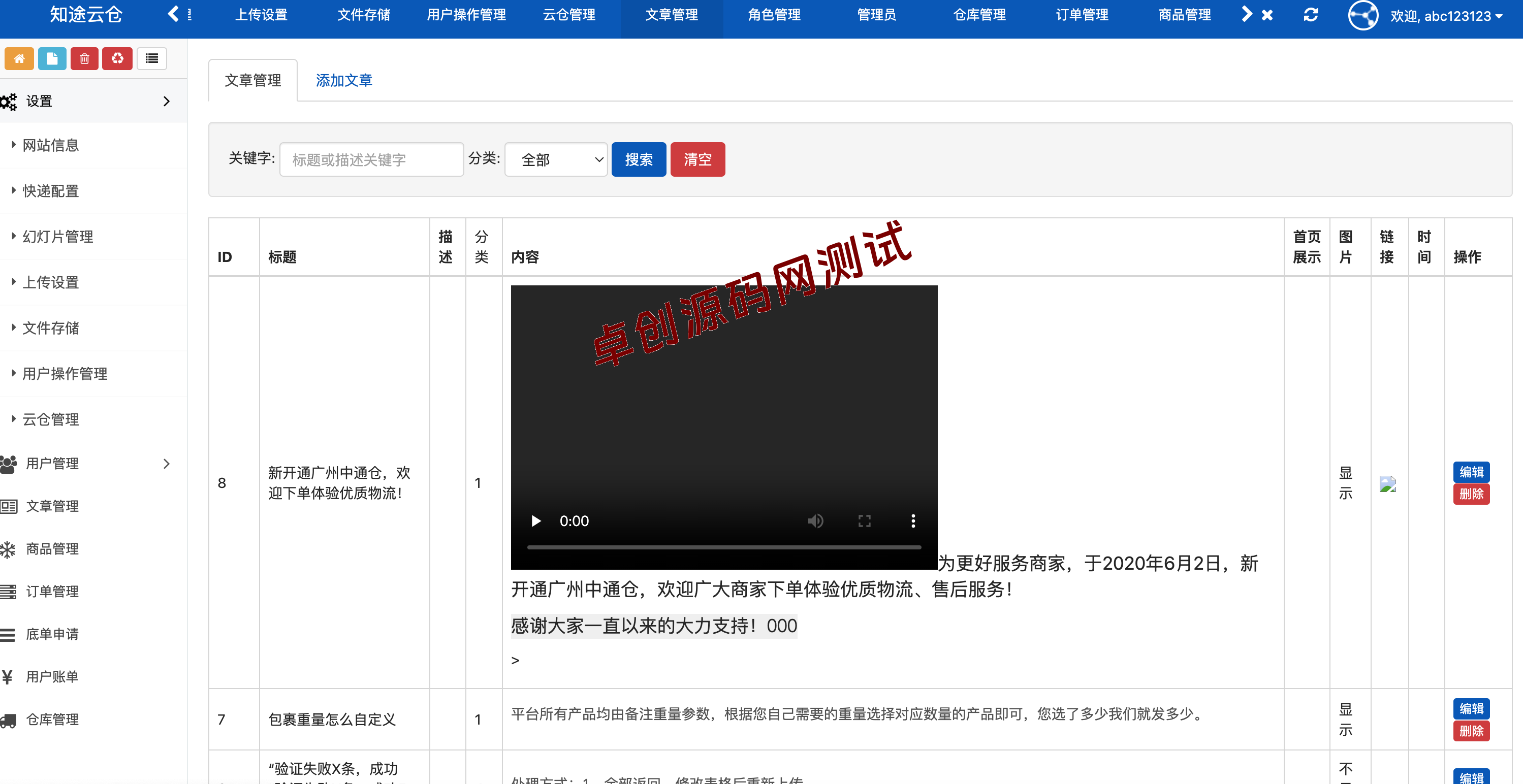Image resolution: width=1523 pixels, height=784 pixels.
Task: Click the blue document icon button
Action: tap(52, 58)
